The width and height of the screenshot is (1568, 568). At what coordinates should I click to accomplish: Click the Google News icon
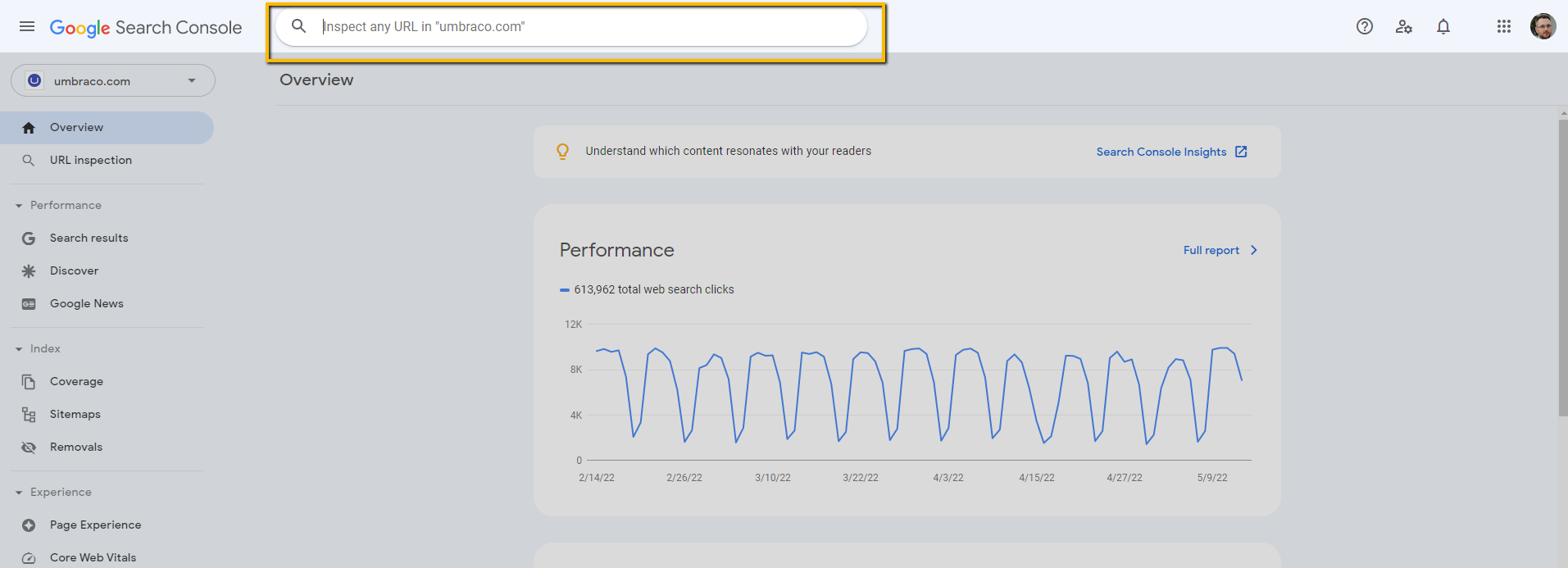tap(29, 304)
